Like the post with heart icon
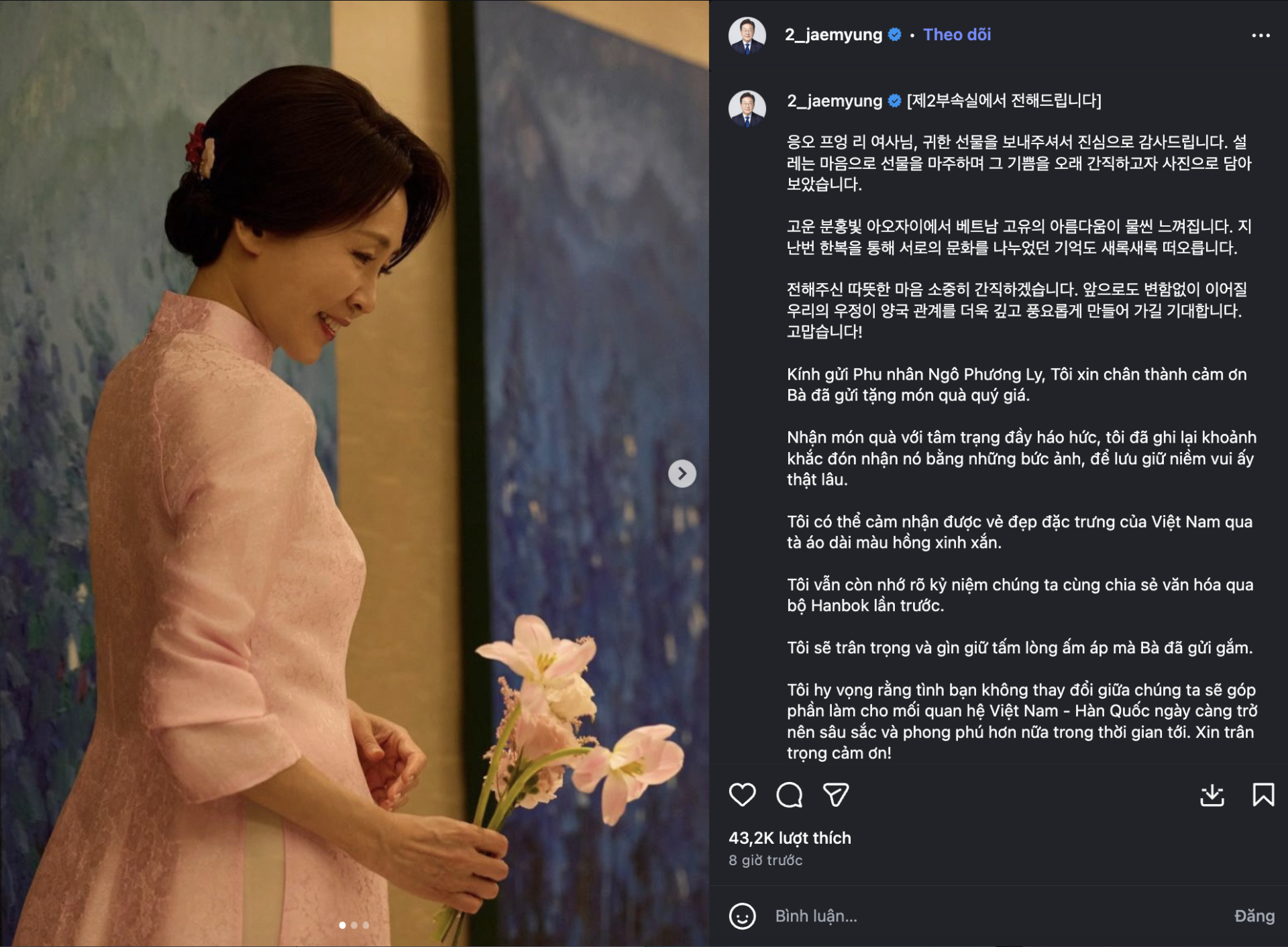 (742, 795)
